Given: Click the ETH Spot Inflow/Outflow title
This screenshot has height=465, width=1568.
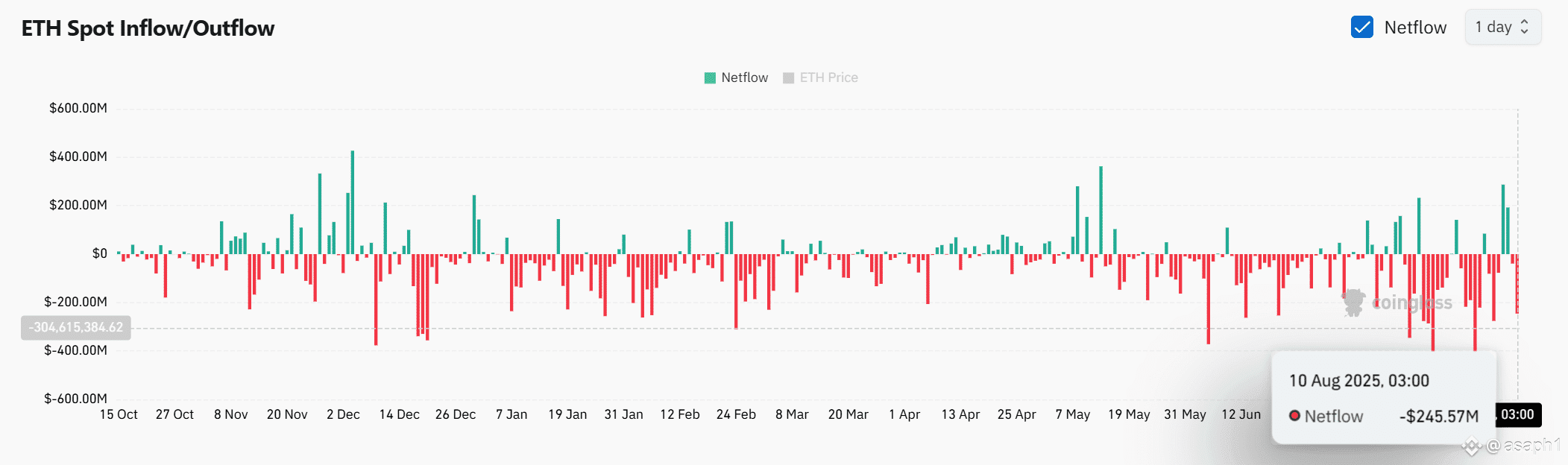Looking at the screenshot, I should (148, 28).
